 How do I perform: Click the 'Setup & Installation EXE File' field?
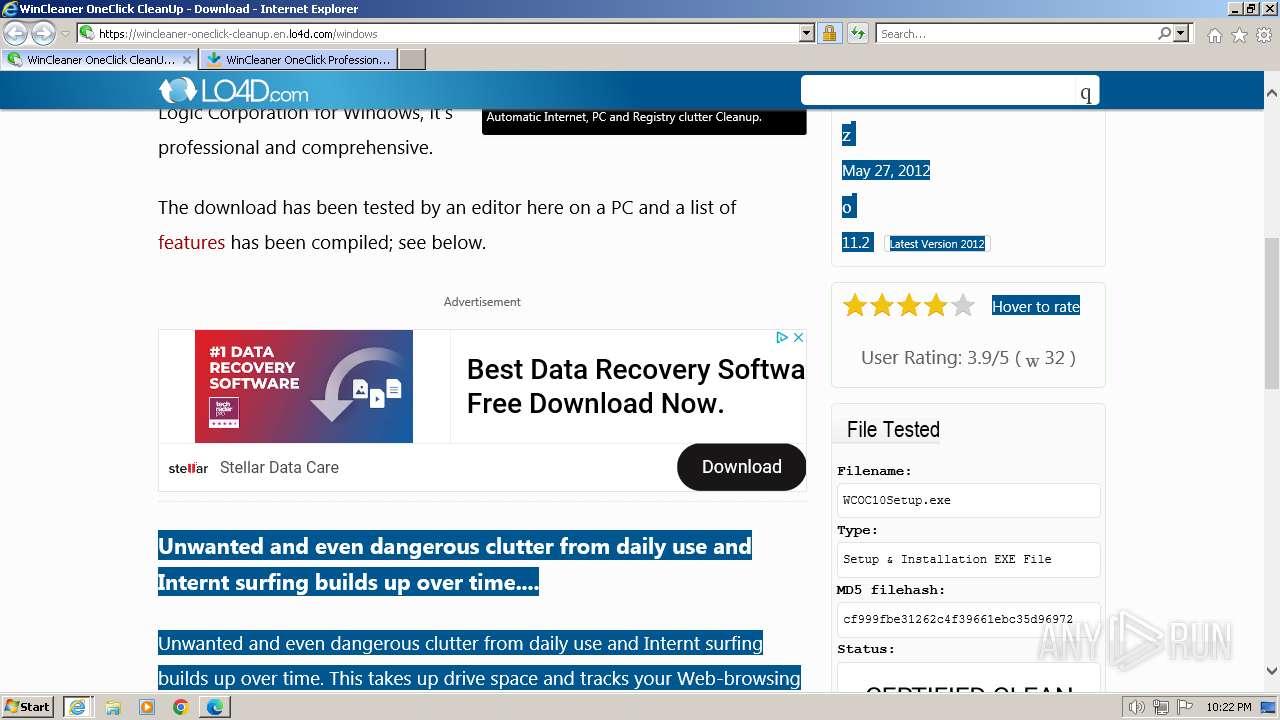pos(968,559)
